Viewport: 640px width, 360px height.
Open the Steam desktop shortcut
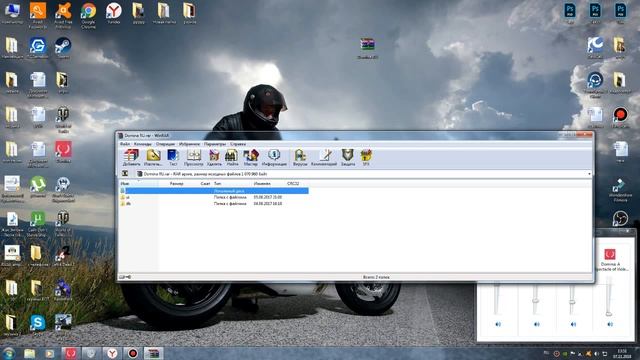(63, 48)
